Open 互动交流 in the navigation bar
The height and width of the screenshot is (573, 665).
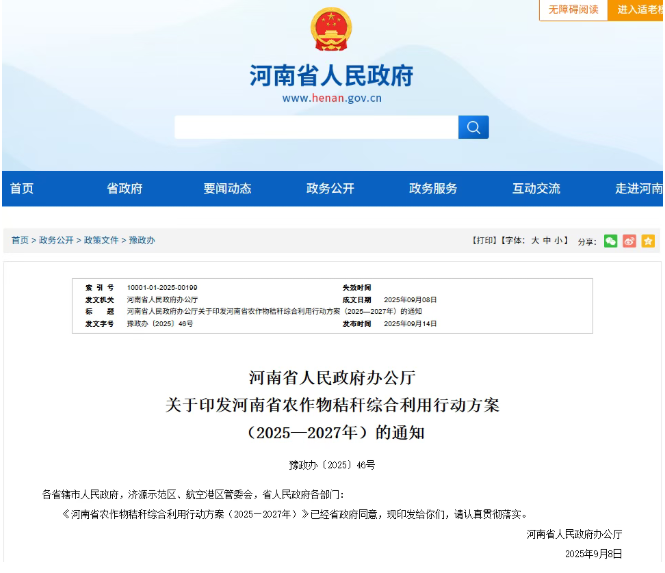(x=536, y=189)
